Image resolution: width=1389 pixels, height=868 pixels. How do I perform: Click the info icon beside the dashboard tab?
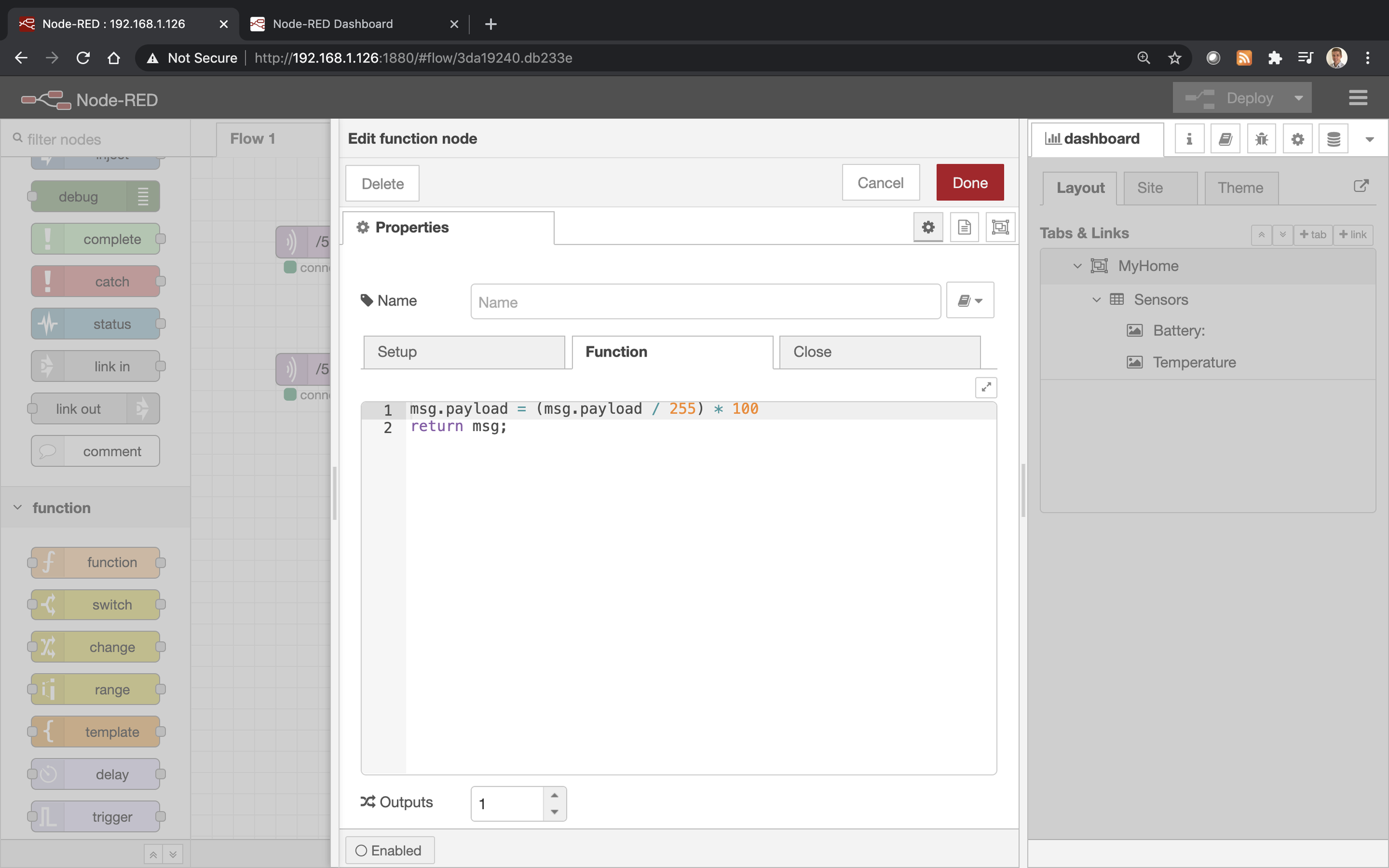[x=1189, y=138]
